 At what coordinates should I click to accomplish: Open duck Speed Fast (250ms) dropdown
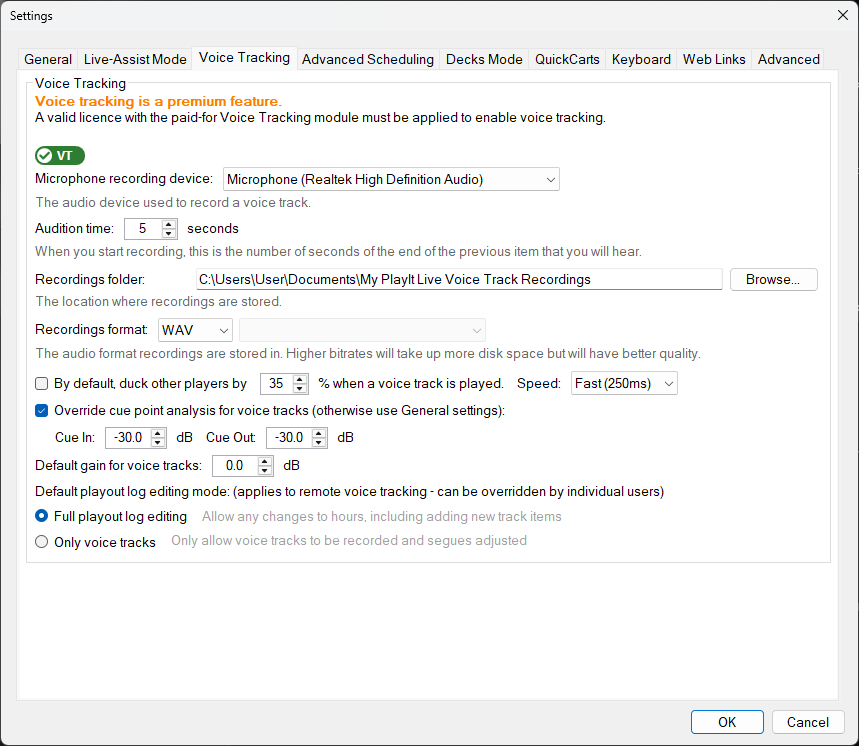(624, 383)
